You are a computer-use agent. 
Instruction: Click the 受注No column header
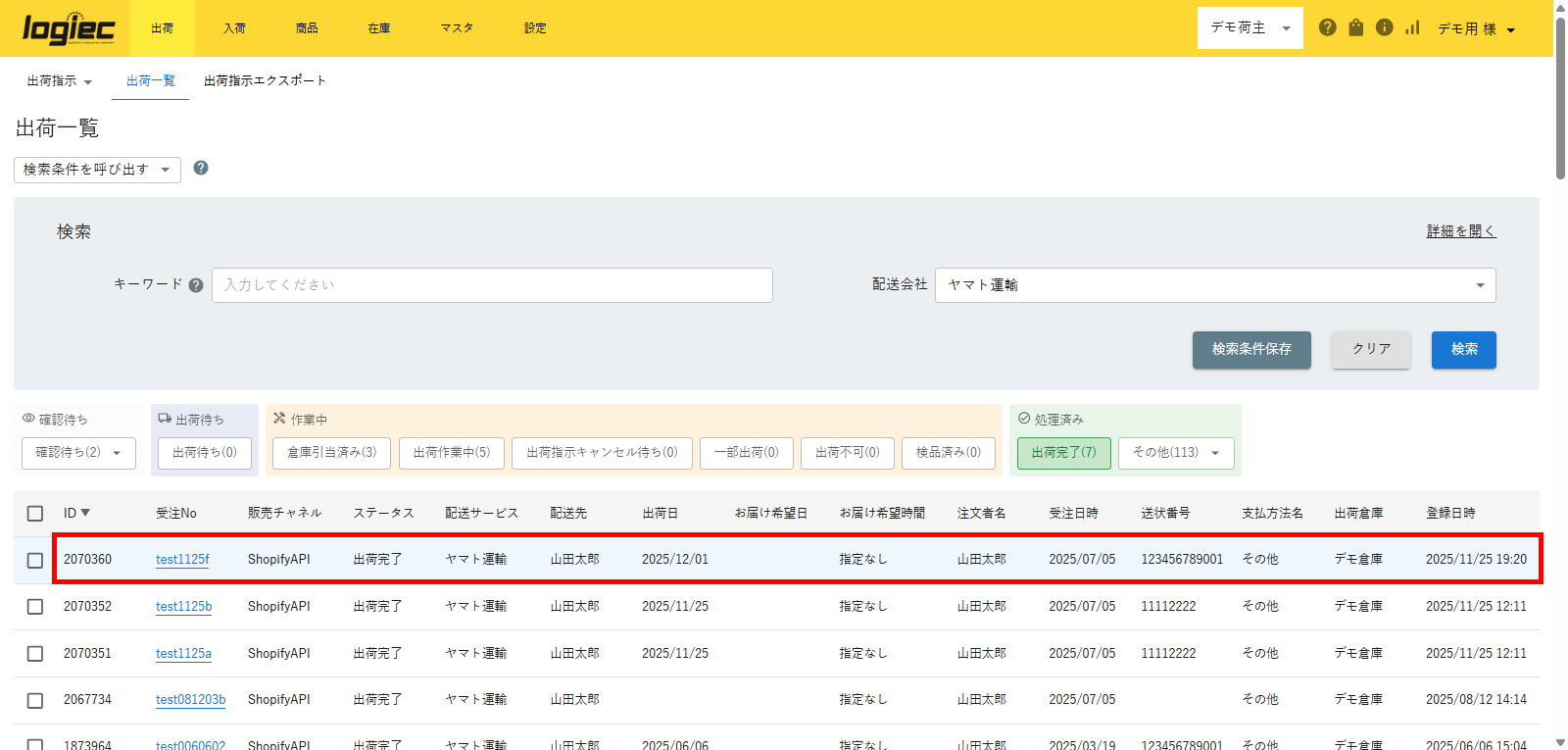pos(176,514)
